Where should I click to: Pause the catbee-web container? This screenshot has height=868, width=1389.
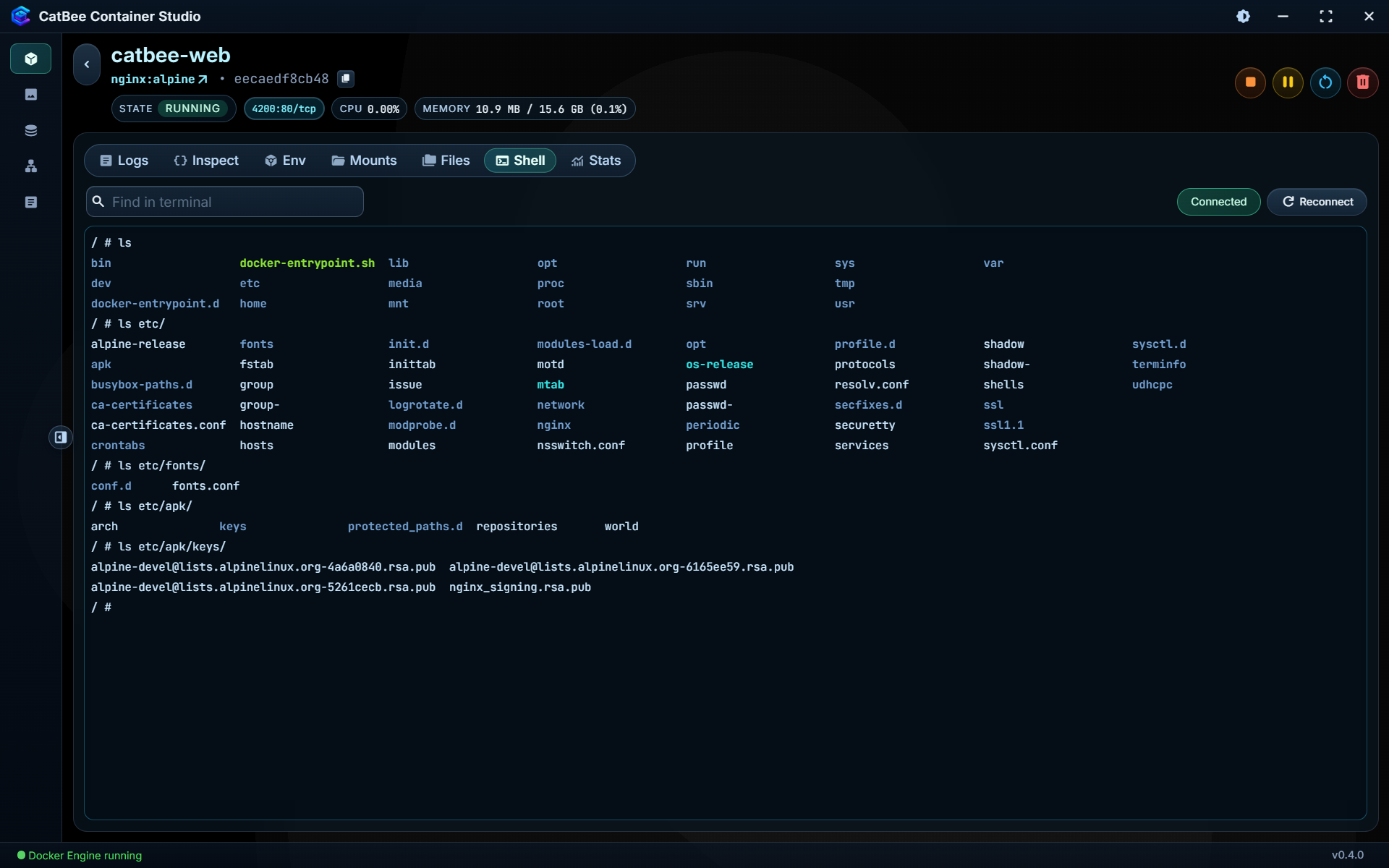pos(1288,82)
